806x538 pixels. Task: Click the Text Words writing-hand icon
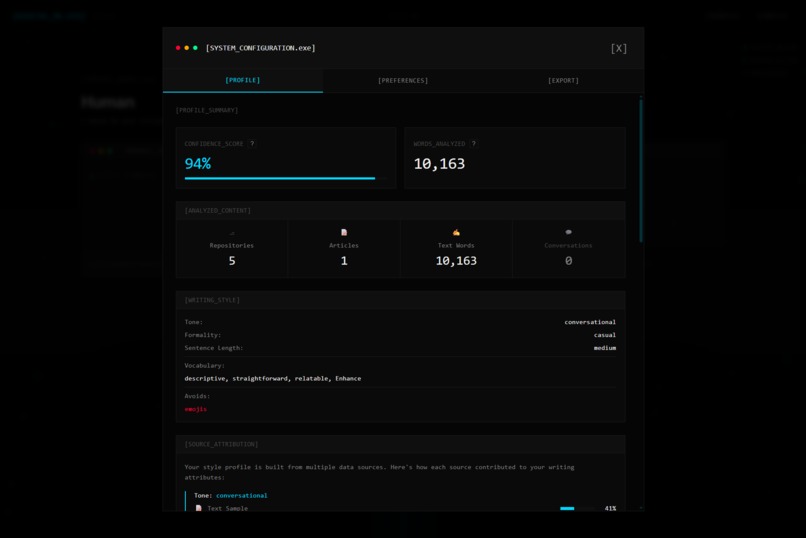[x=456, y=232]
